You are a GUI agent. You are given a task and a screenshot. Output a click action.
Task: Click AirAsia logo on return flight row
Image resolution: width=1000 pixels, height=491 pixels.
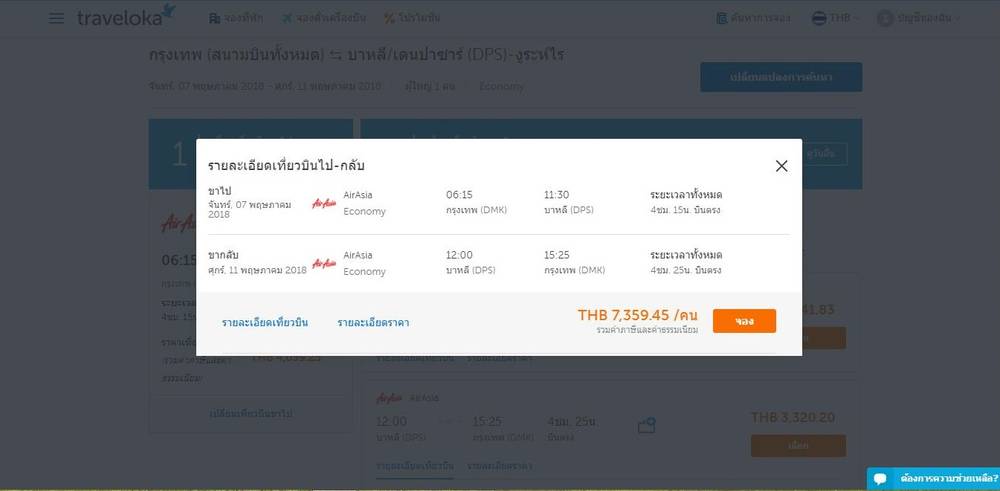pos(324,263)
